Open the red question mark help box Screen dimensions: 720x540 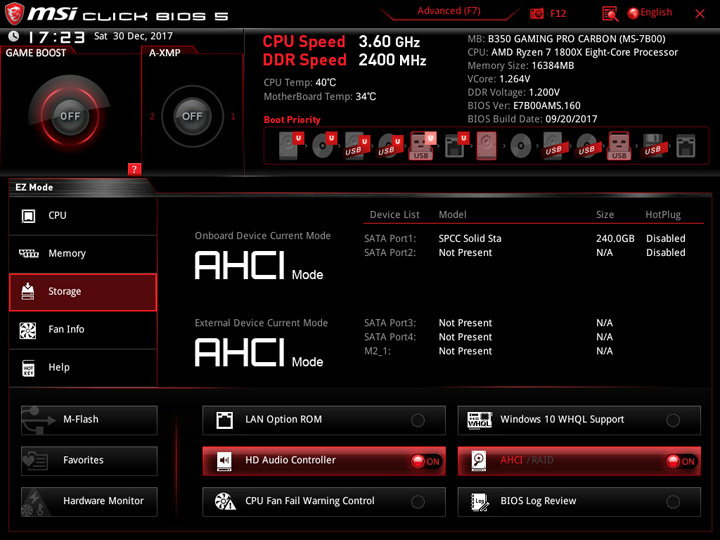pyautogui.click(x=134, y=169)
